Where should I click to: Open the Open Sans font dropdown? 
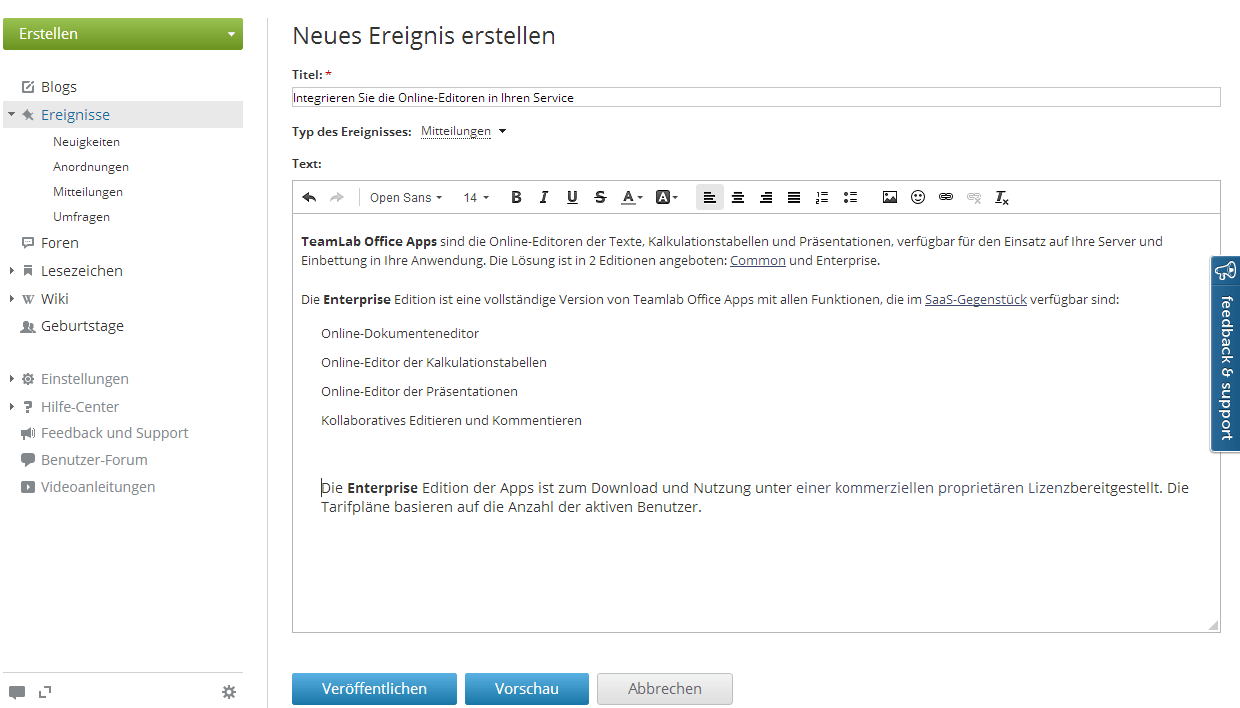click(x=406, y=197)
